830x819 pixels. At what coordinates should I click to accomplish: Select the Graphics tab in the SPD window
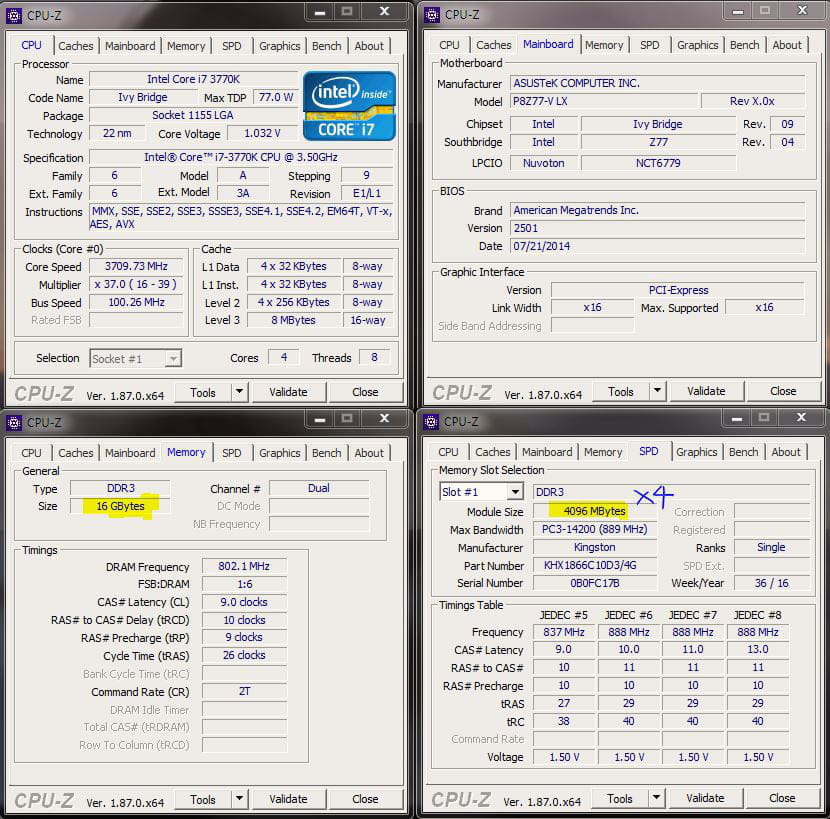(x=697, y=452)
